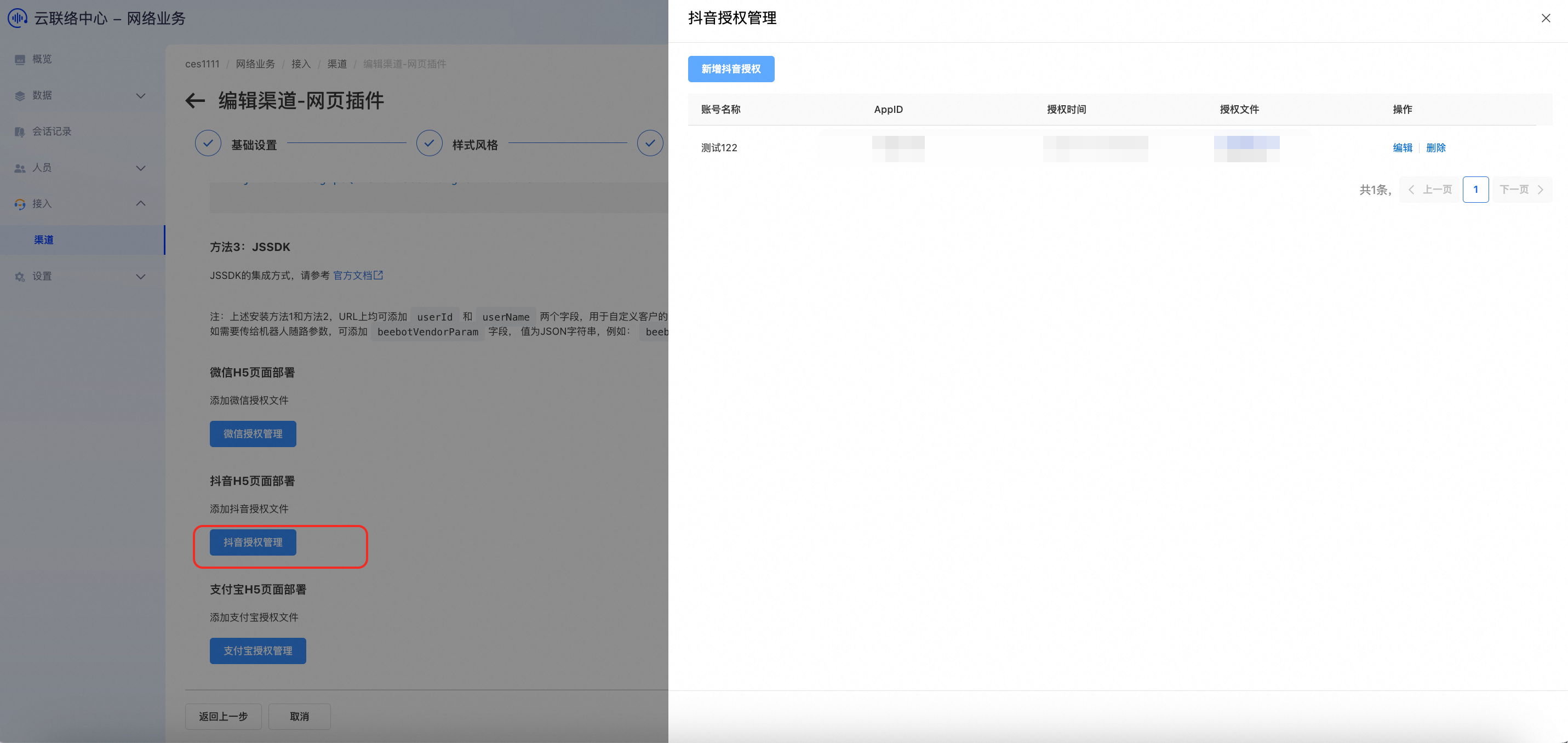This screenshot has height=743, width=1568.
Task: Click the 返回上一步 button
Action: (224, 717)
